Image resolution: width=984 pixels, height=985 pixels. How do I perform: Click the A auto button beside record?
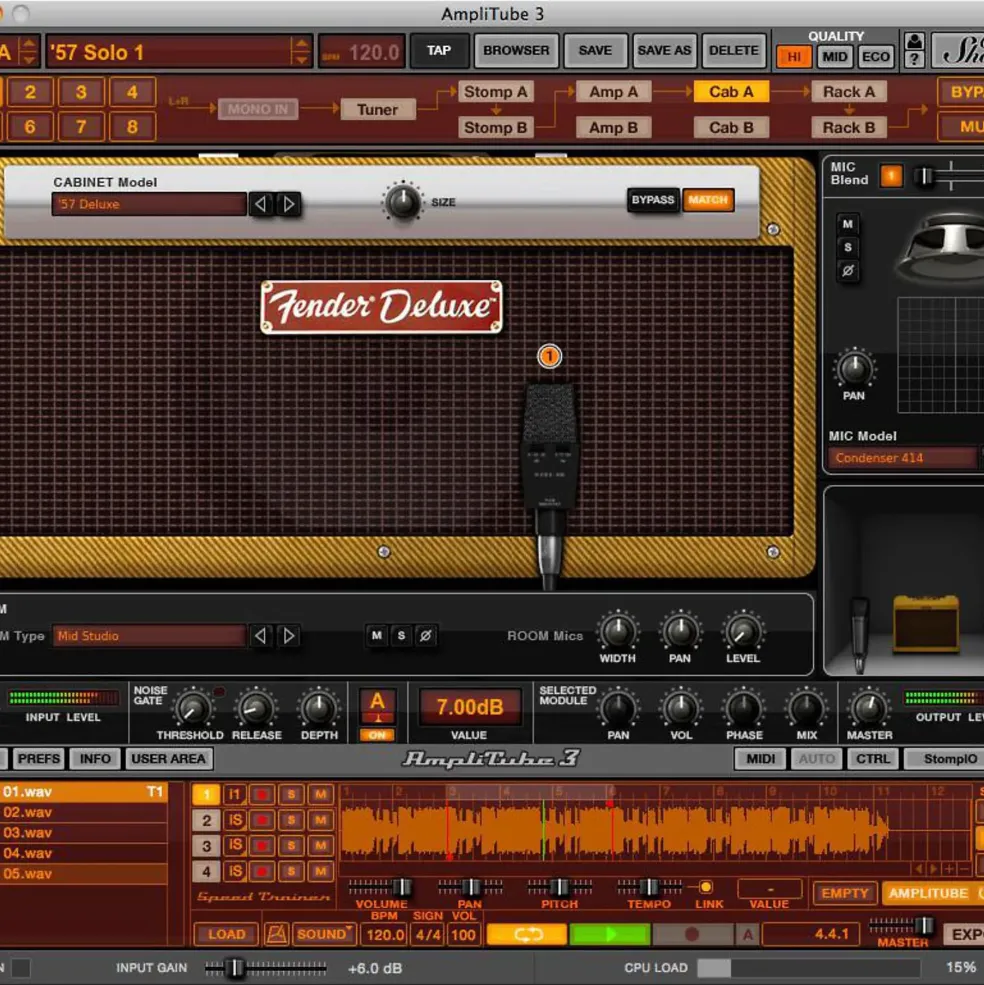click(748, 934)
